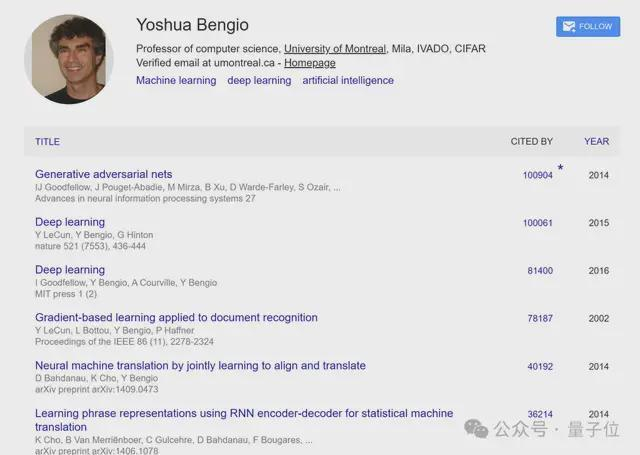Sort publications by the TITLE column header
Image resolution: width=640 pixels, height=455 pixels.
[x=47, y=142]
